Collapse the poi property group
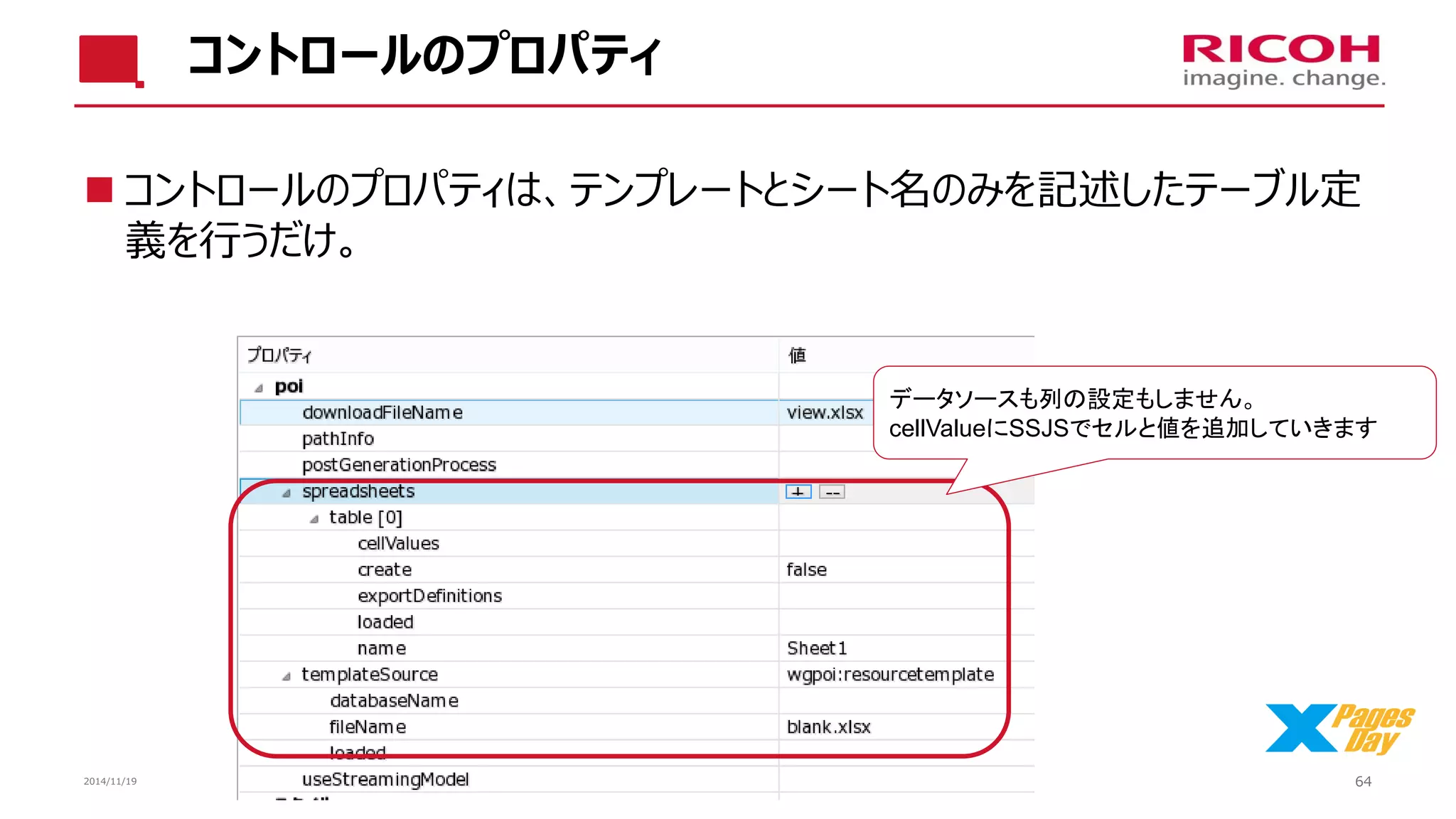This screenshot has width=1456, height=819. (x=259, y=388)
